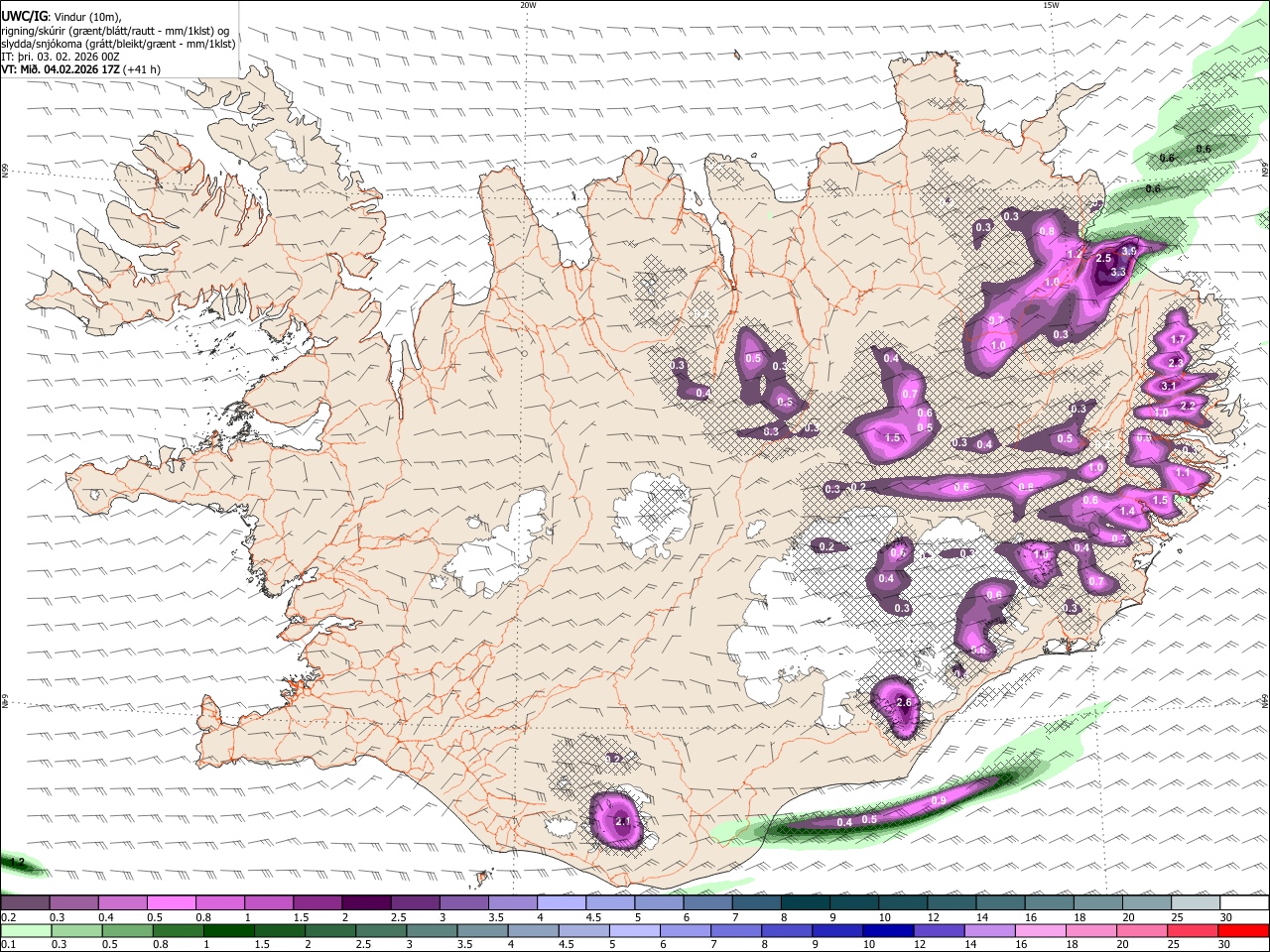This screenshot has height=952, width=1270.
Task: Pick the 2.1 snowfall value on the map
Action: [x=623, y=822]
